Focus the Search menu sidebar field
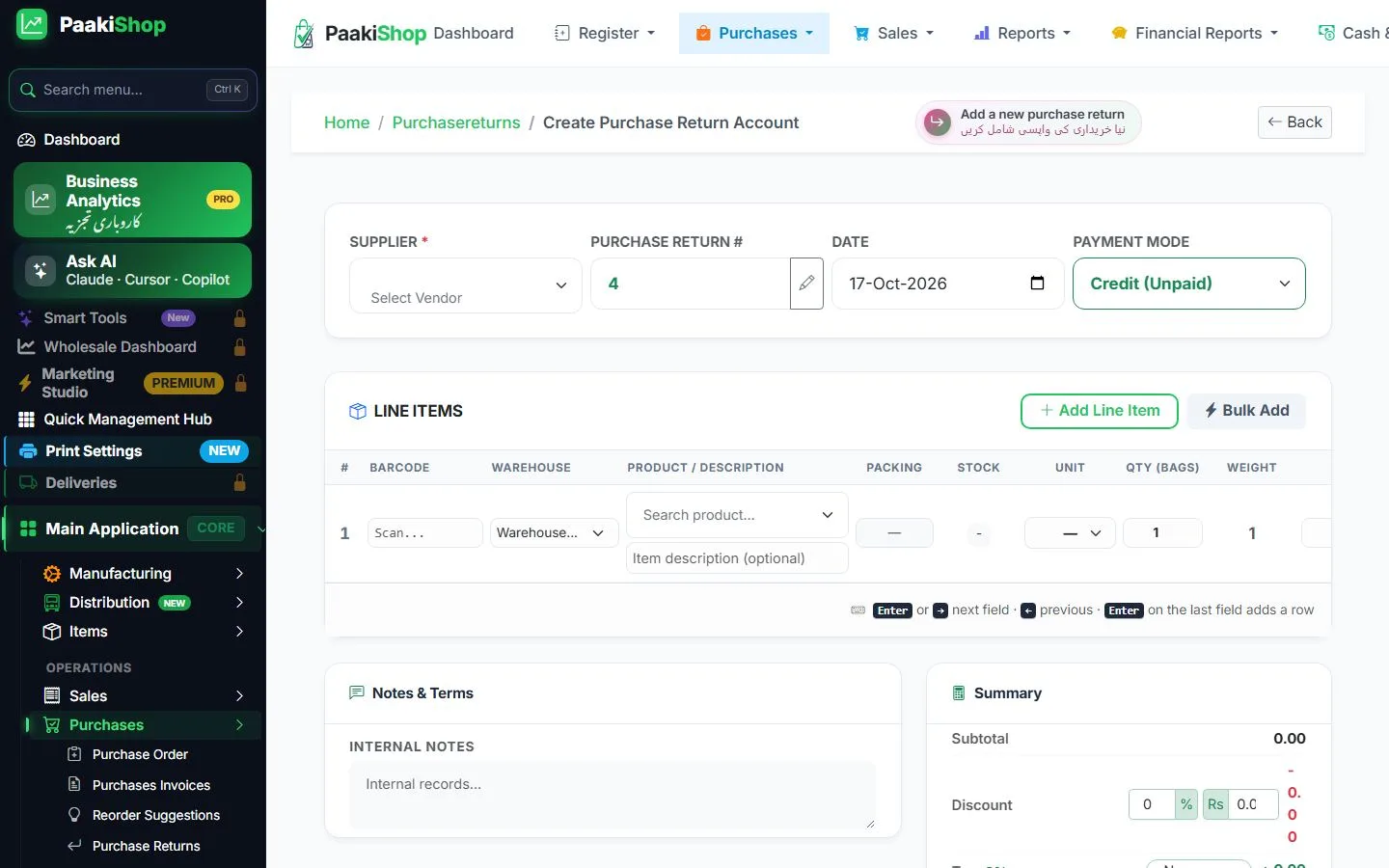 coord(133,90)
